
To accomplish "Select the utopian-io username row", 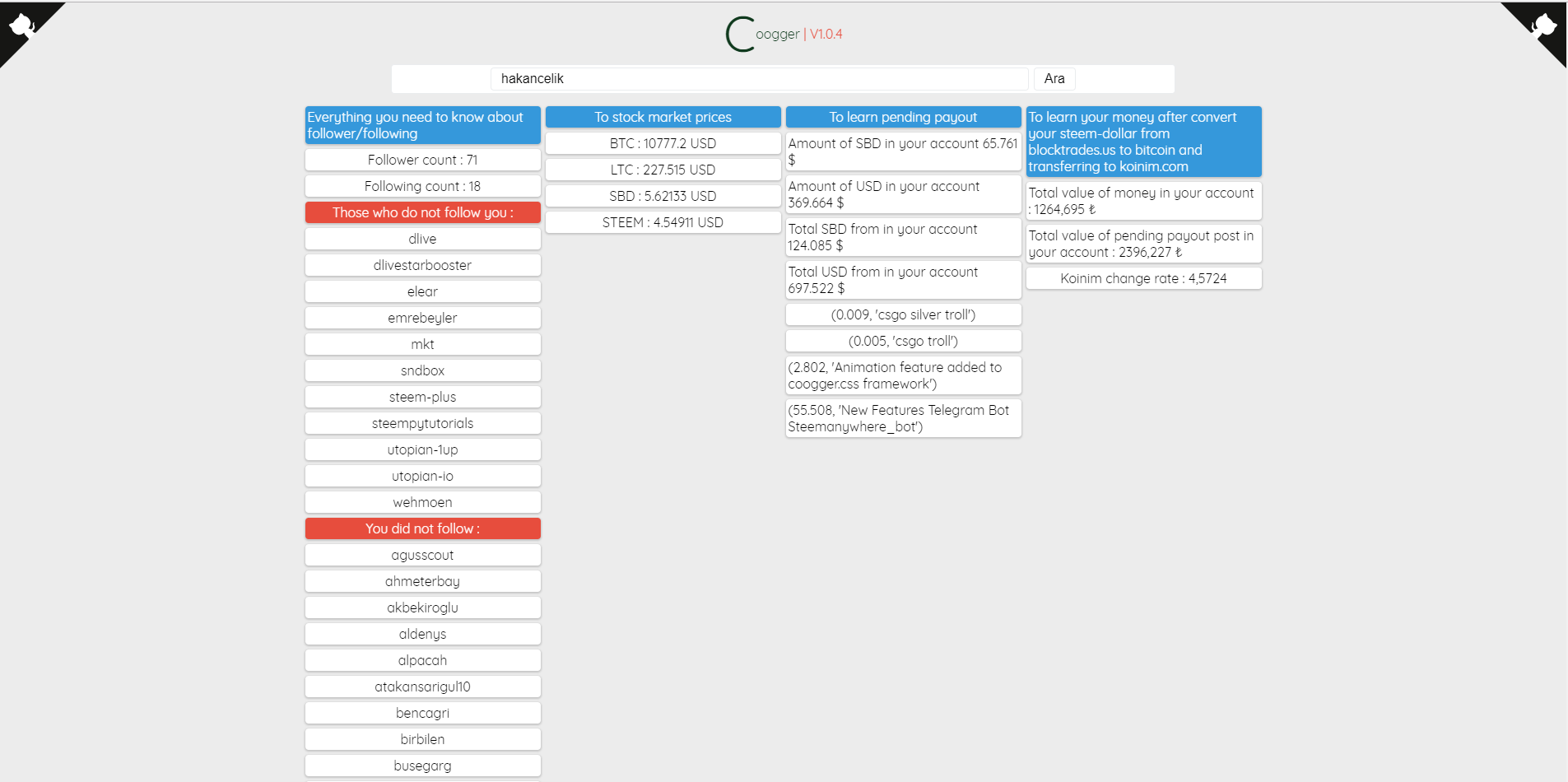I will pyautogui.click(x=423, y=476).
